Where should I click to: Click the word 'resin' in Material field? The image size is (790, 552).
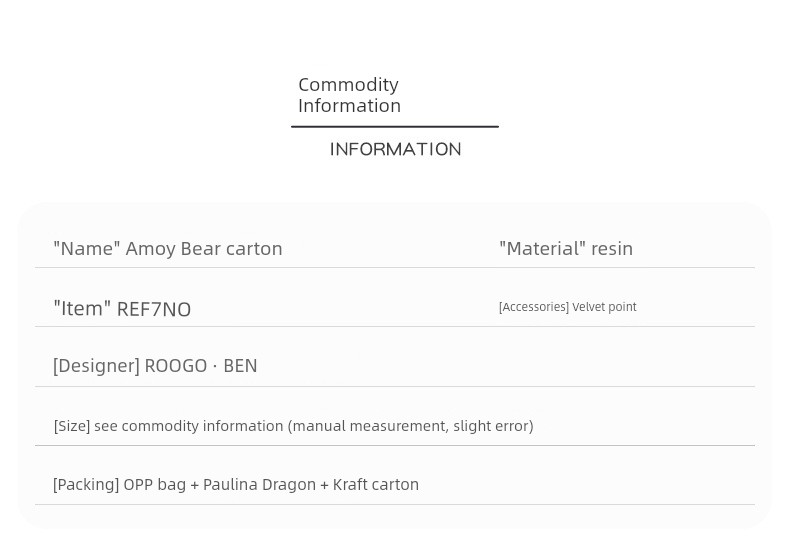tap(612, 248)
